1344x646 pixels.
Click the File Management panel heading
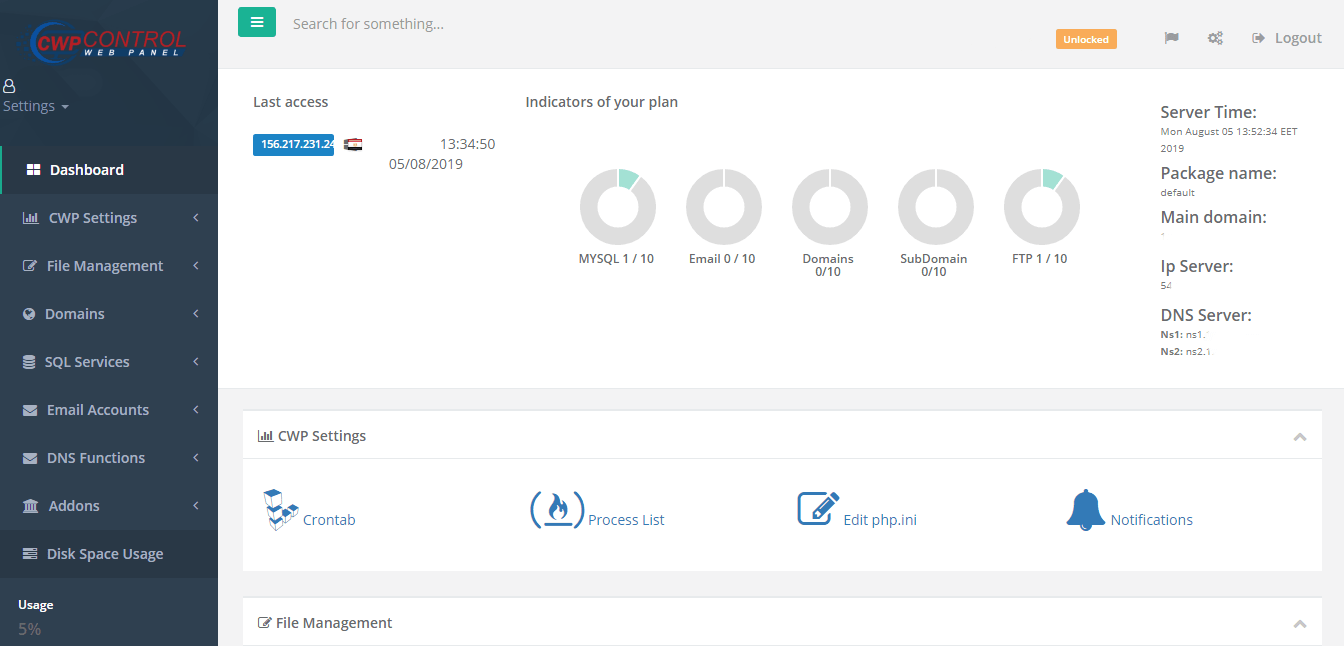[325, 623]
